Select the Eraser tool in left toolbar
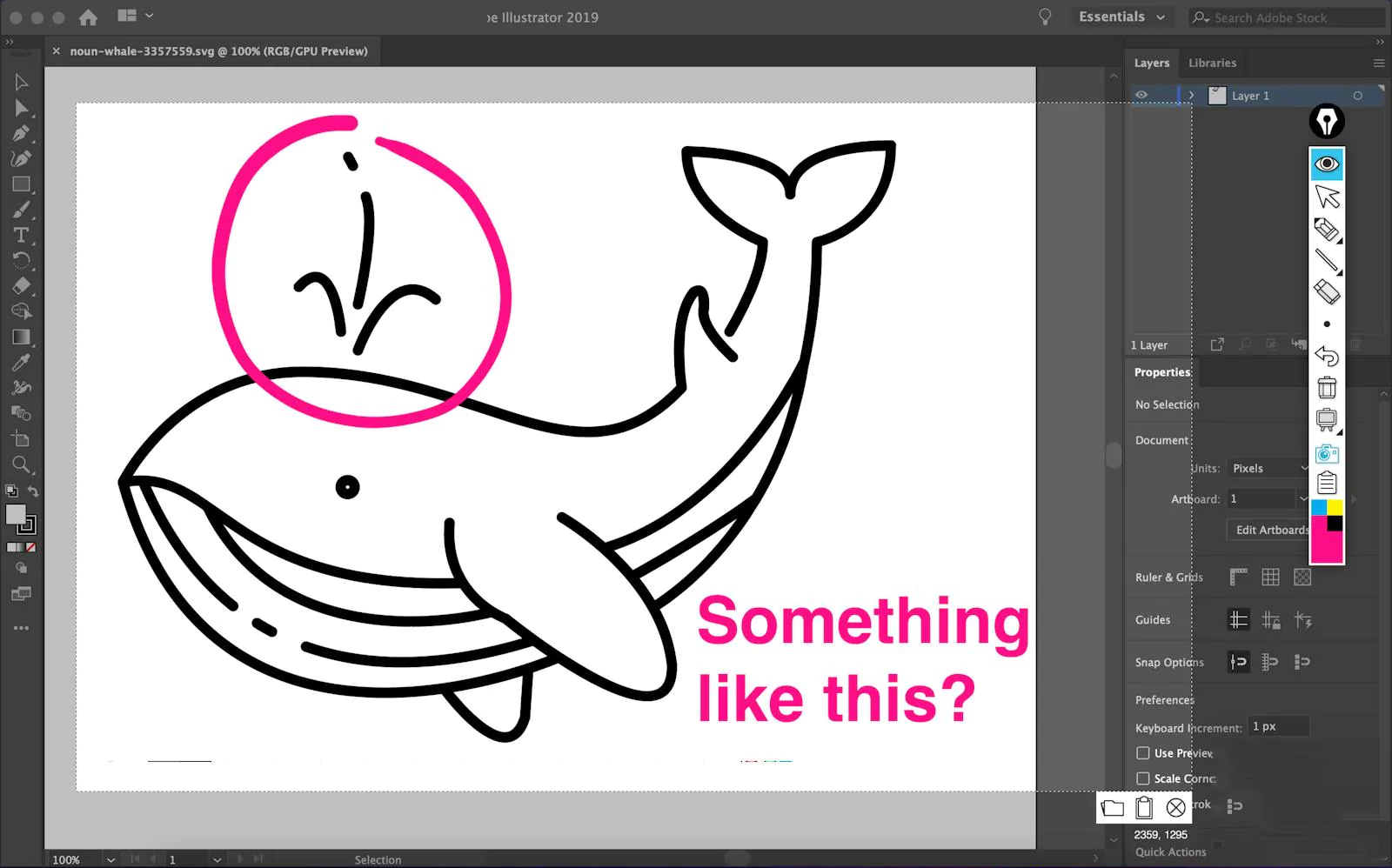The width and height of the screenshot is (1392, 868). point(22,285)
